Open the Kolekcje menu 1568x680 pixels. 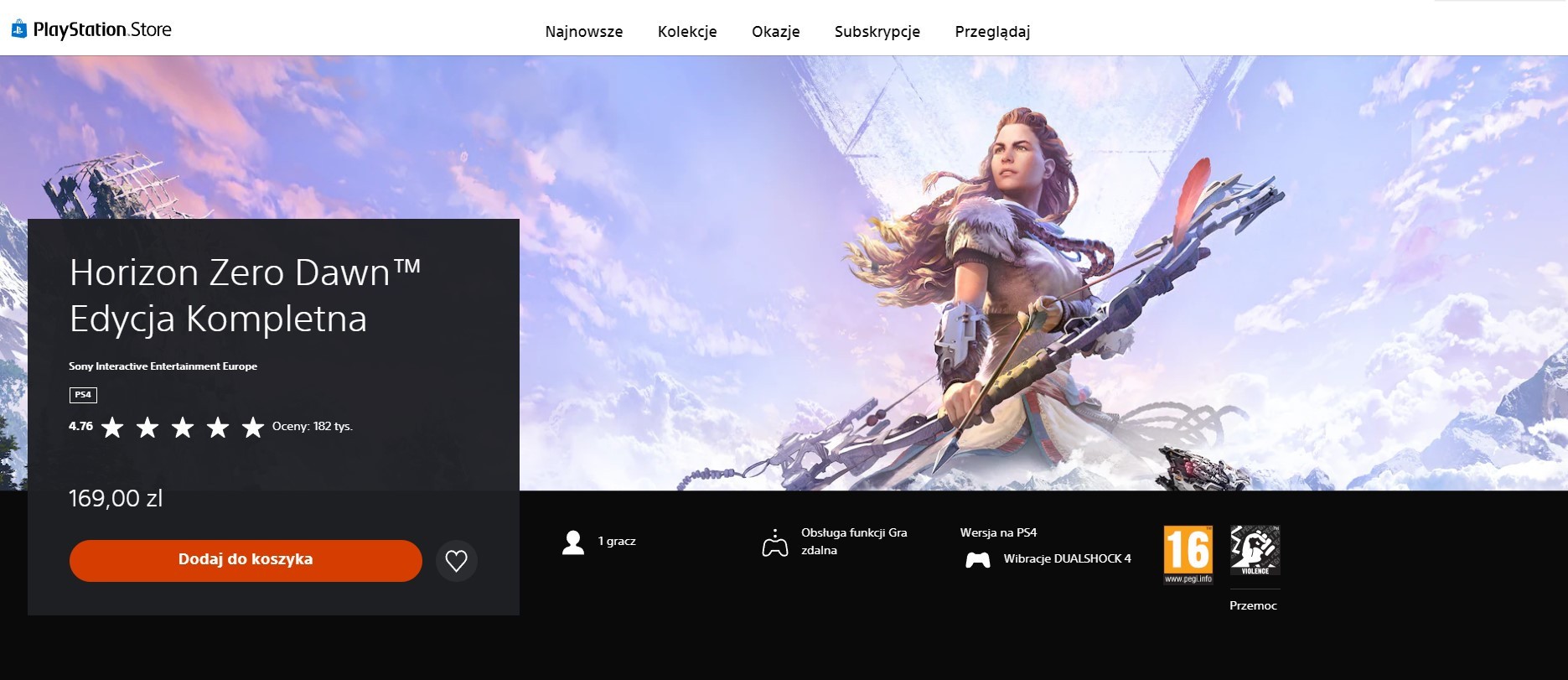point(687,32)
